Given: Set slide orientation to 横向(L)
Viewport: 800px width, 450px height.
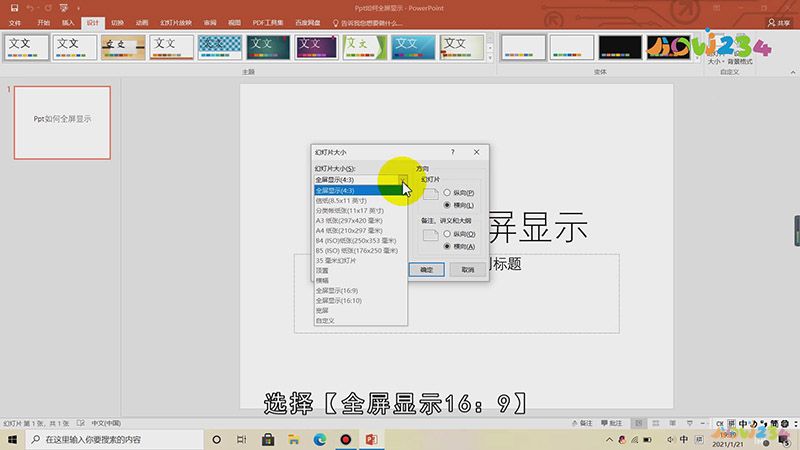Looking at the screenshot, I should pyautogui.click(x=459, y=205).
